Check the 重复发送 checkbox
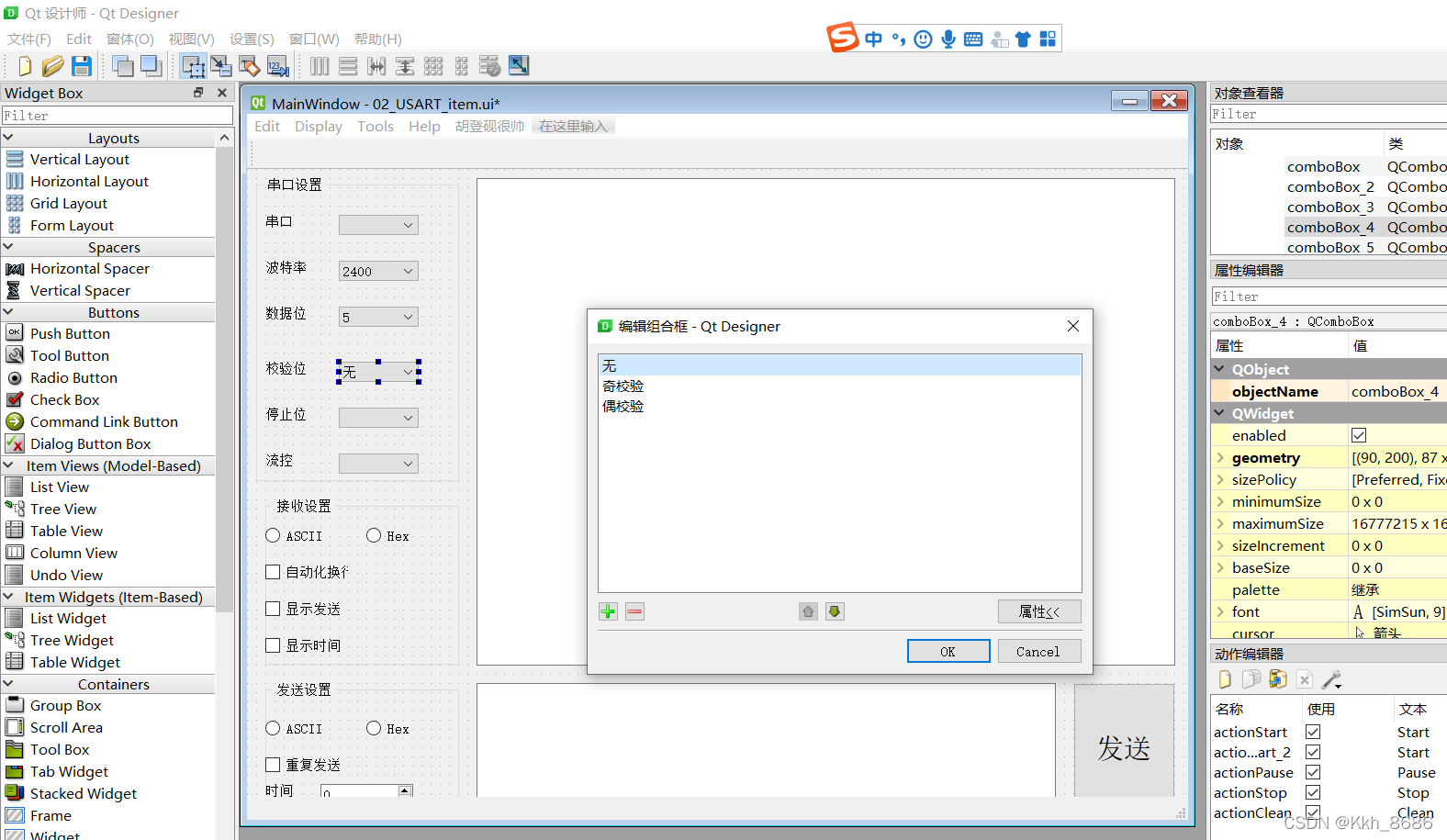Screen dimensions: 1447x840 tap(273, 765)
